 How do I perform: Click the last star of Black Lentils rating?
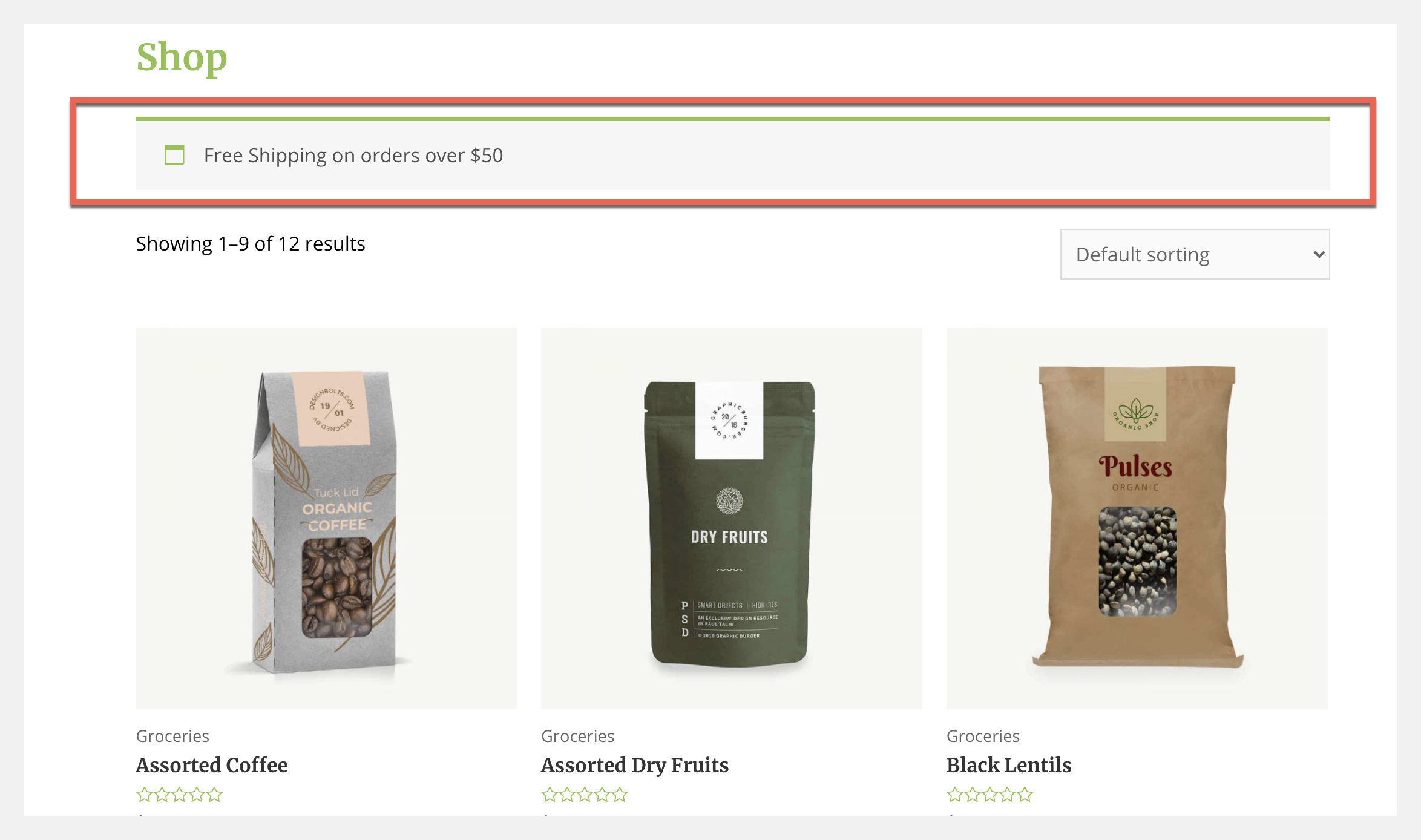click(x=1025, y=795)
